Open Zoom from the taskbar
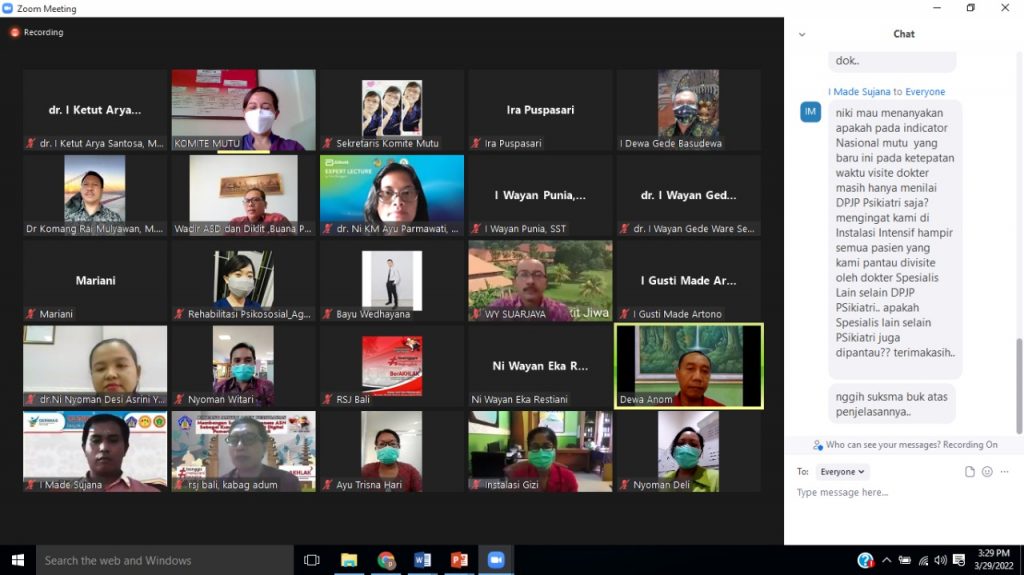The width and height of the screenshot is (1024, 575). 495,560
